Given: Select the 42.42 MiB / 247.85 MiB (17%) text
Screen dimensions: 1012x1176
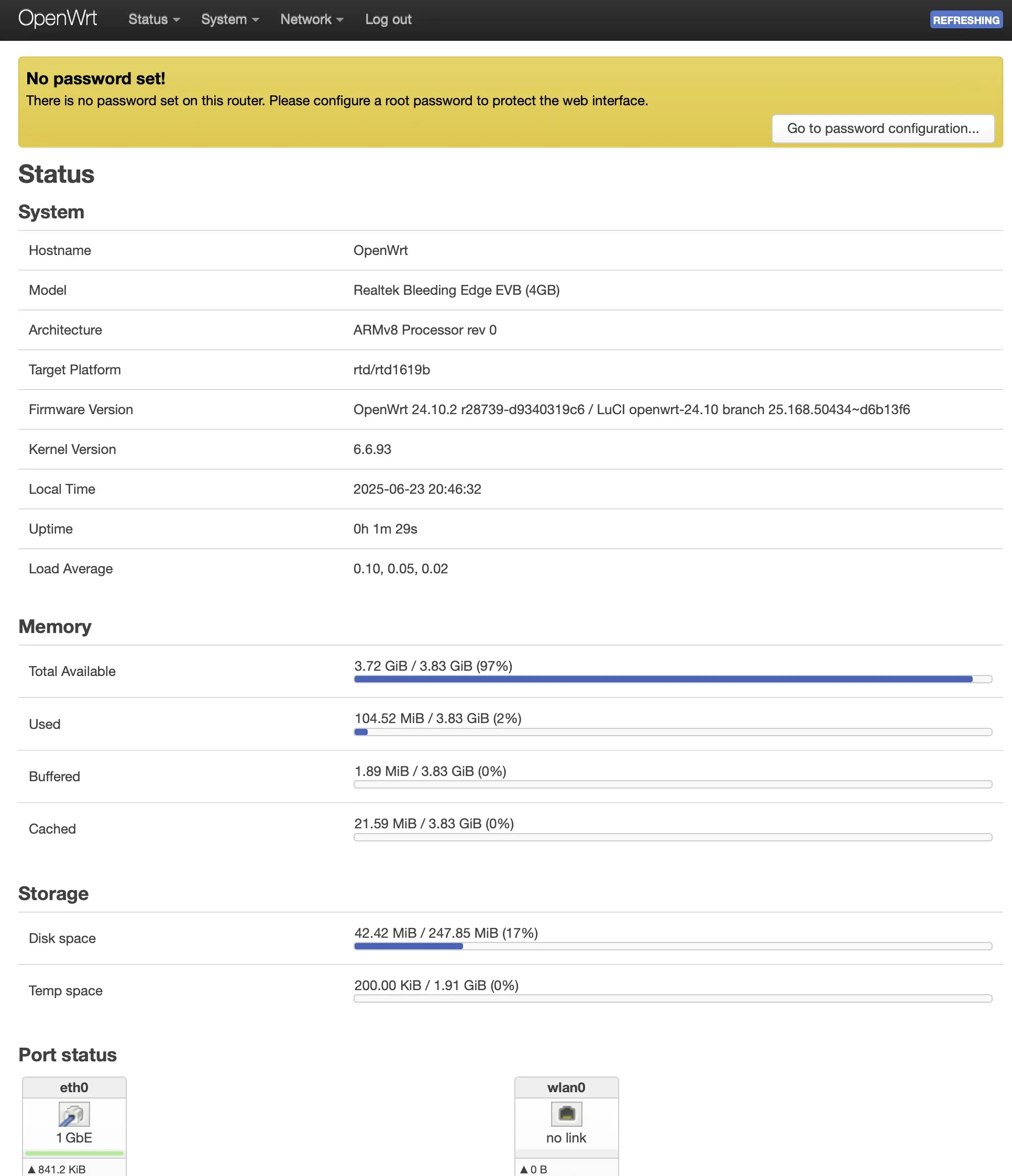Looking at the screenshot, I should (x=446, y=933).
